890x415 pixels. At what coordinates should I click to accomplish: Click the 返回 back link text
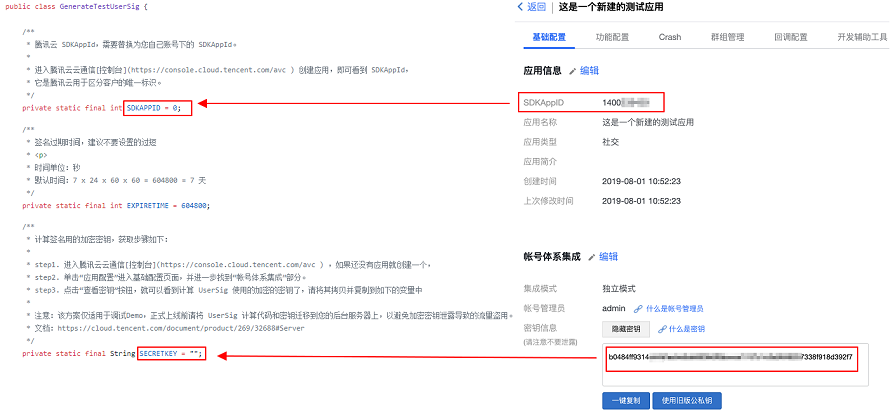tap(536, 7)
